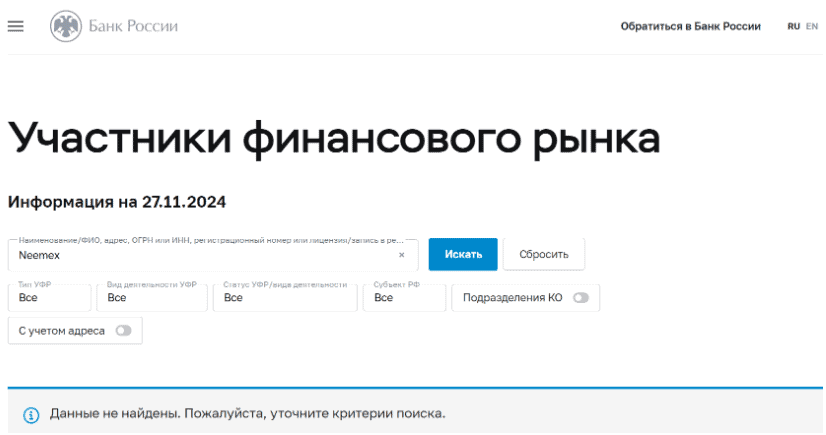This screenshot has height=435, width=826.
Task: Switch the language to EN
Action: tap(812, 26)
